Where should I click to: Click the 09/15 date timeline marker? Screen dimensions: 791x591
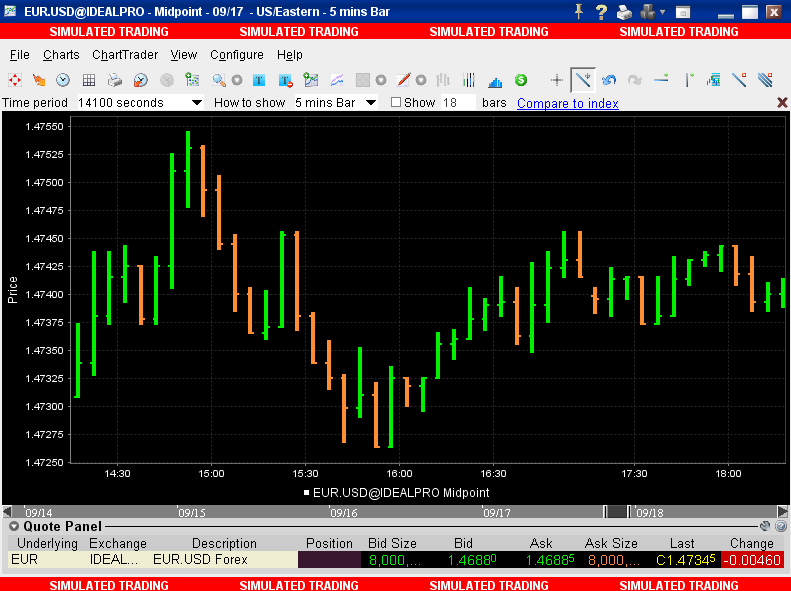pyautogui.click(x=192, y=513)
